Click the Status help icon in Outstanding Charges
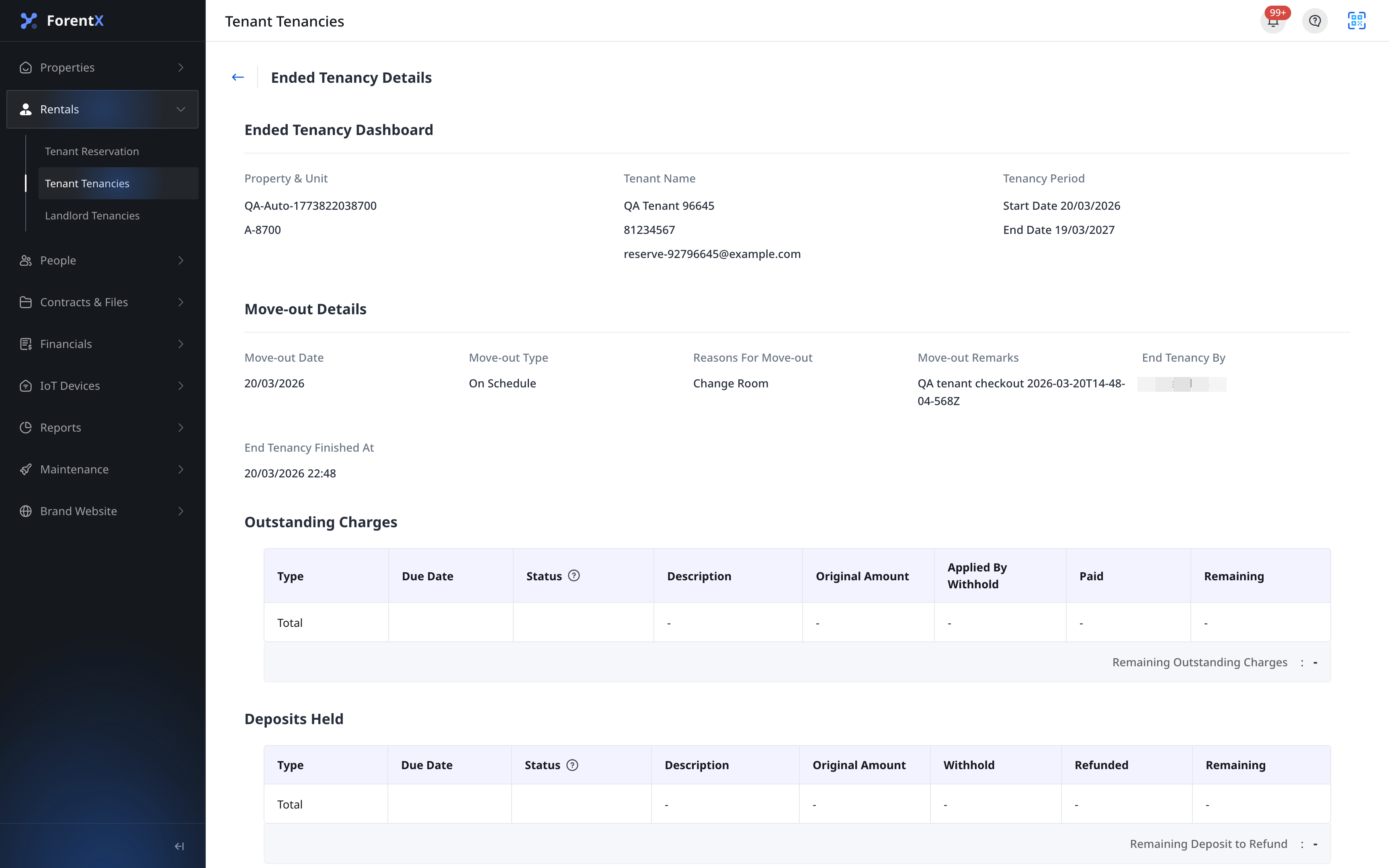Screen dimensions: 1389x868 click(x=574, y=576)
